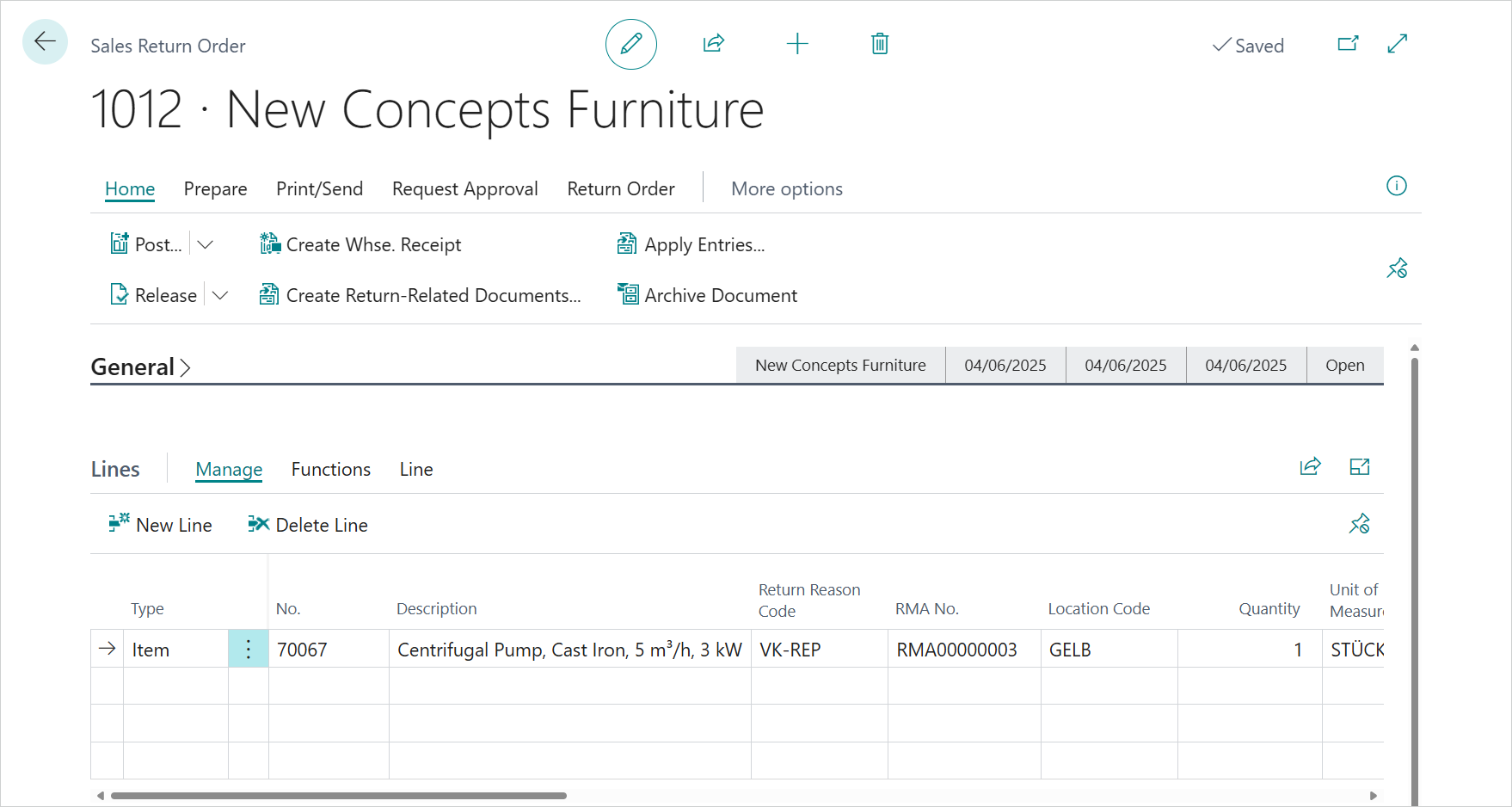This screenshot has width=1512, height=807.
Task: Open row options for item 70067
Action: pos(249,650)
